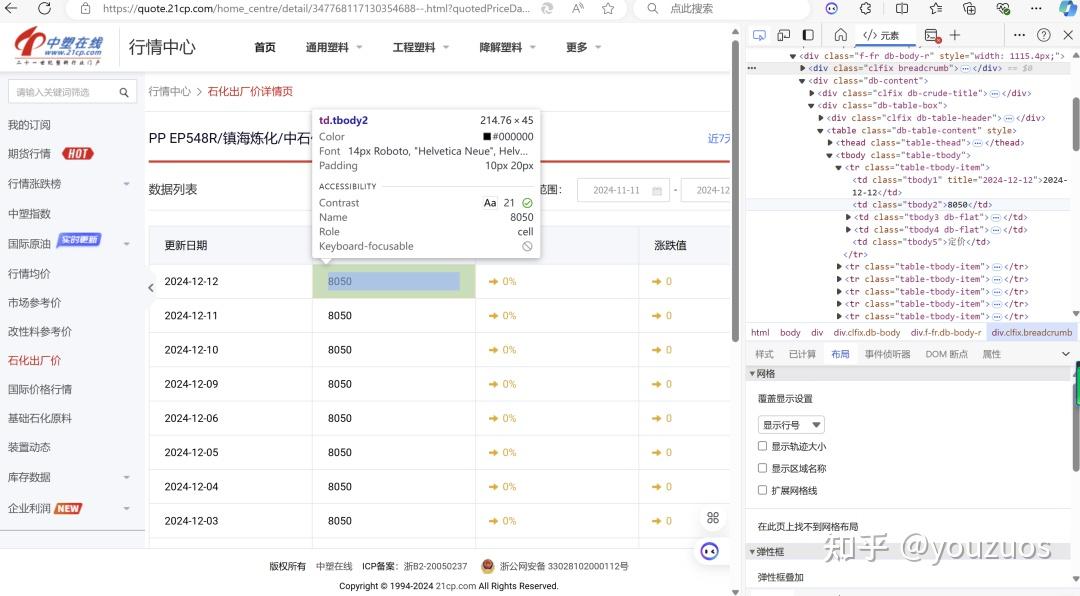
Task: Collapse the sidebar with left arrow handle
Action: tap(151, 288)
